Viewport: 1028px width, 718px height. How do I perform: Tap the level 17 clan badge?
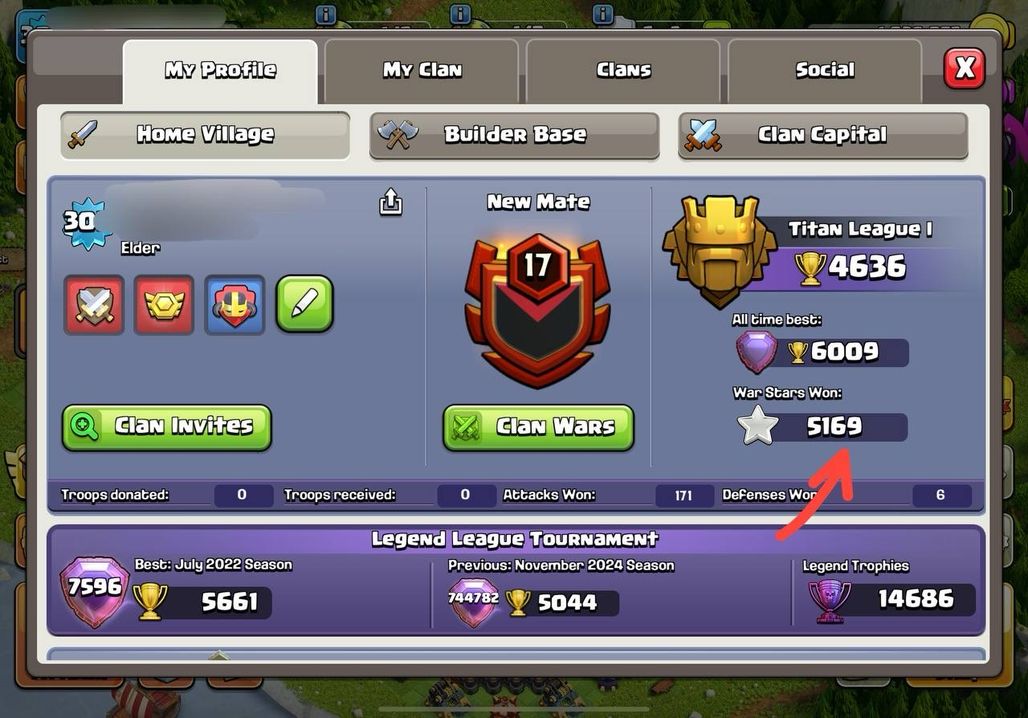pyautogui.click(x=538, y=309)
